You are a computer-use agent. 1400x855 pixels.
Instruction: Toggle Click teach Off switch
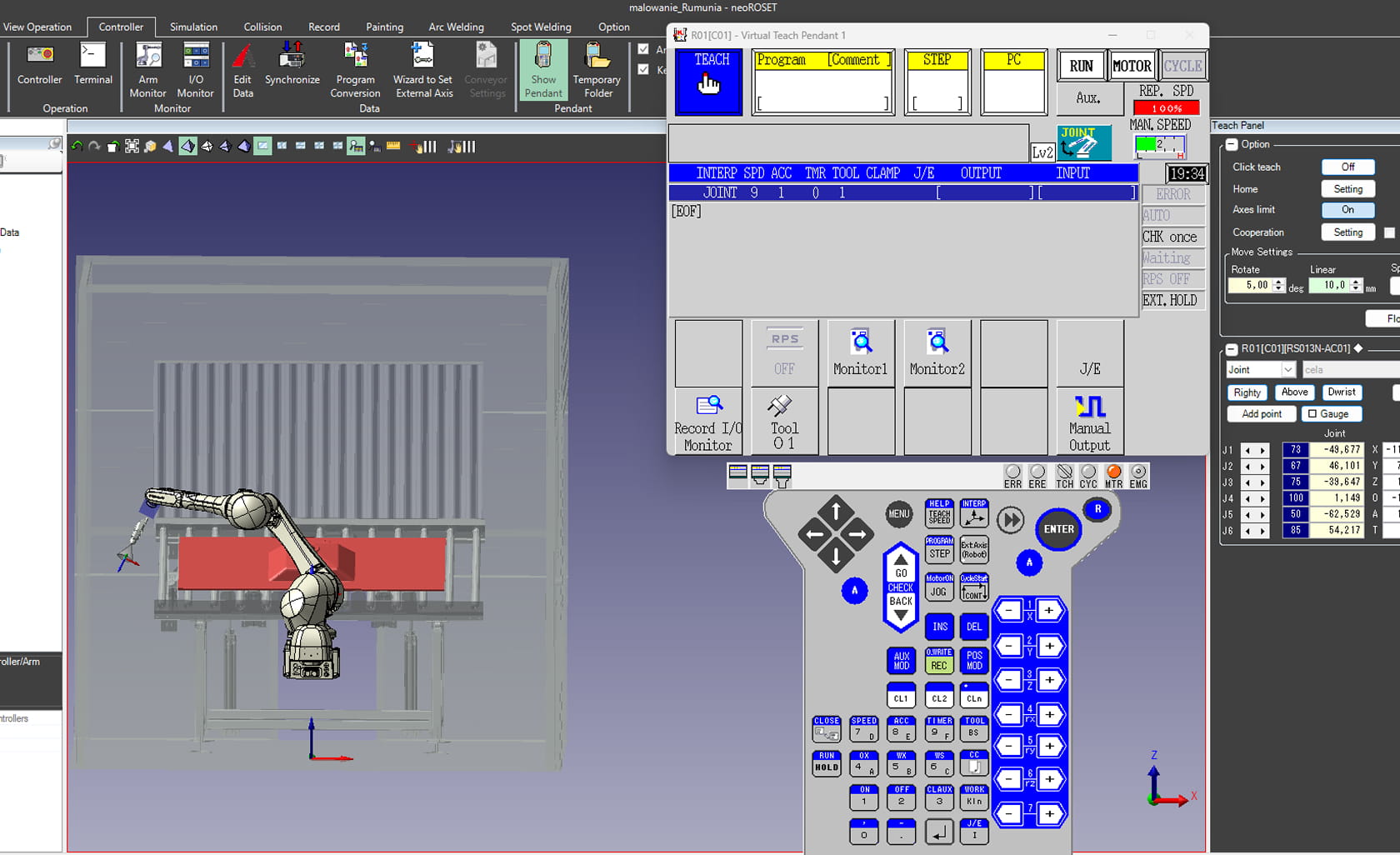coord(1347,167)
